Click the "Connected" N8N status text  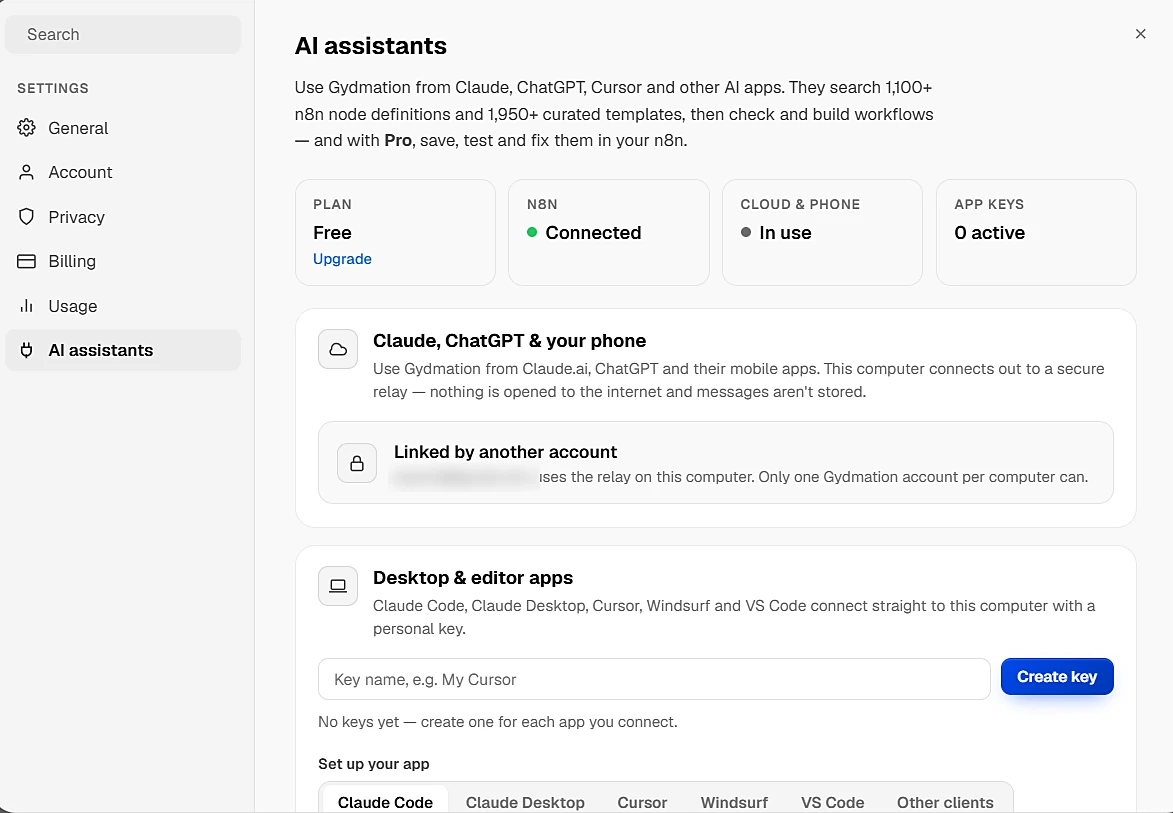[593, 233]
